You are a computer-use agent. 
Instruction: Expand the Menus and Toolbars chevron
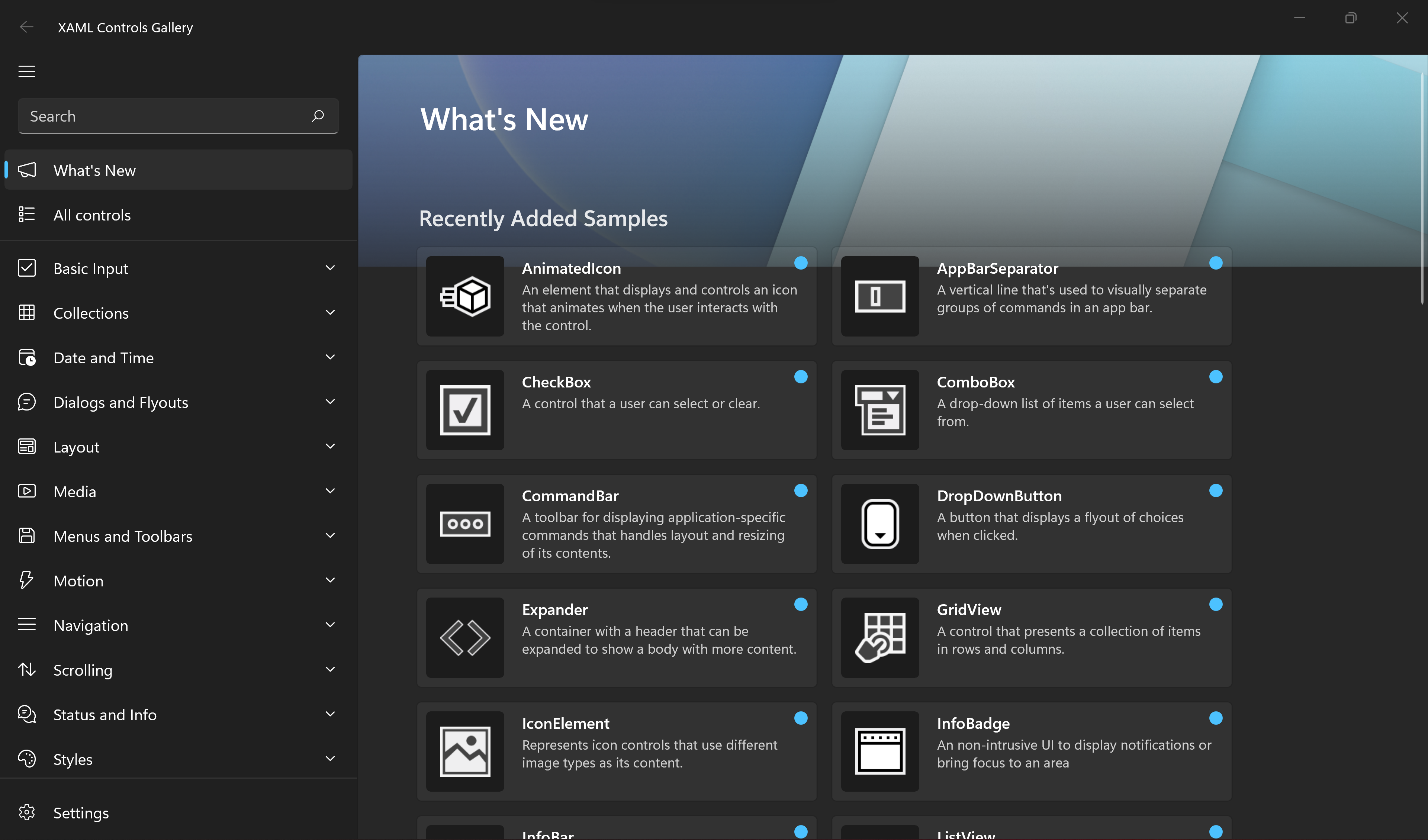330,535
